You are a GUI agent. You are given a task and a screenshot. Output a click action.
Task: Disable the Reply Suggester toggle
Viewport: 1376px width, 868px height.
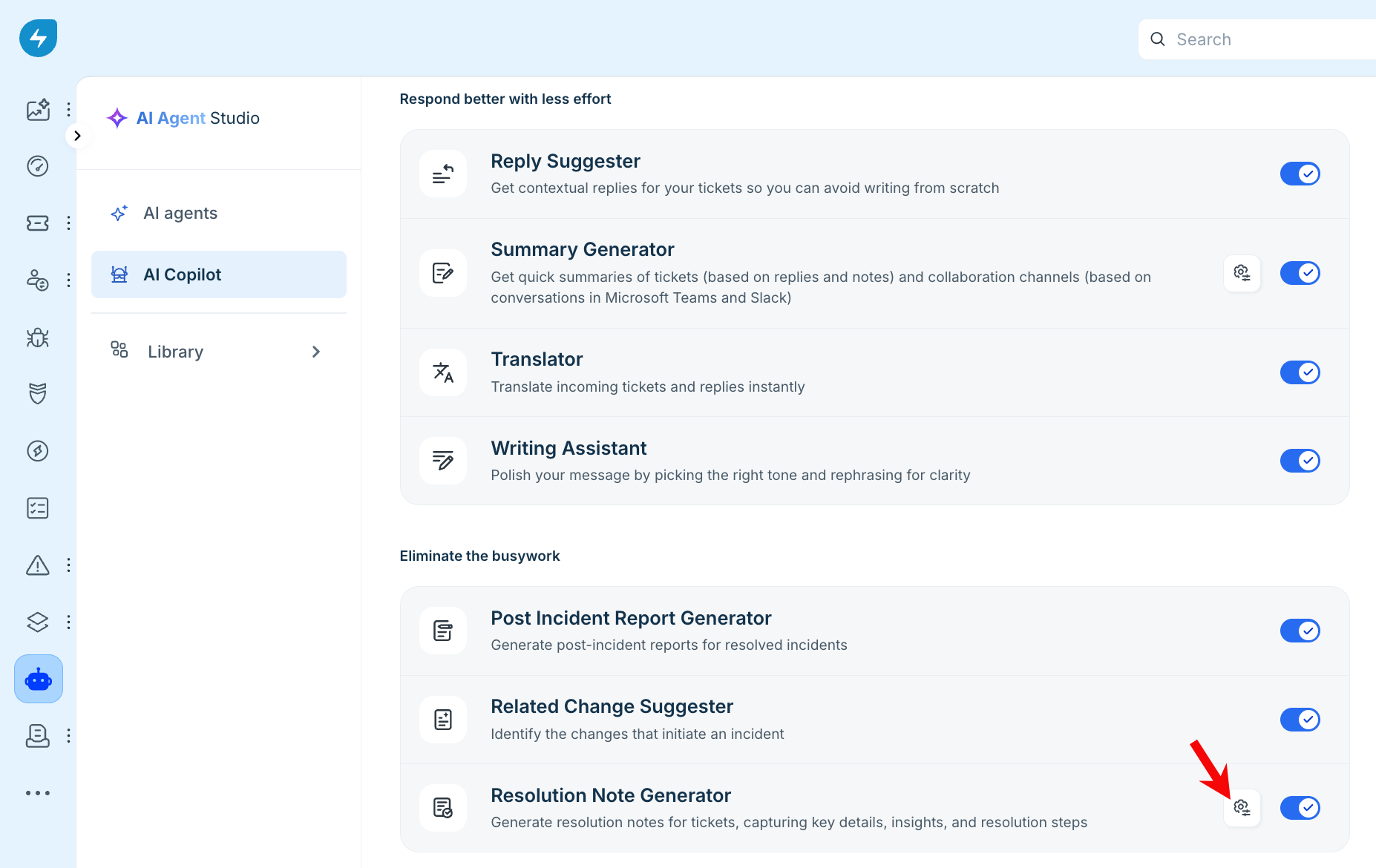[x=1300, y=174]
